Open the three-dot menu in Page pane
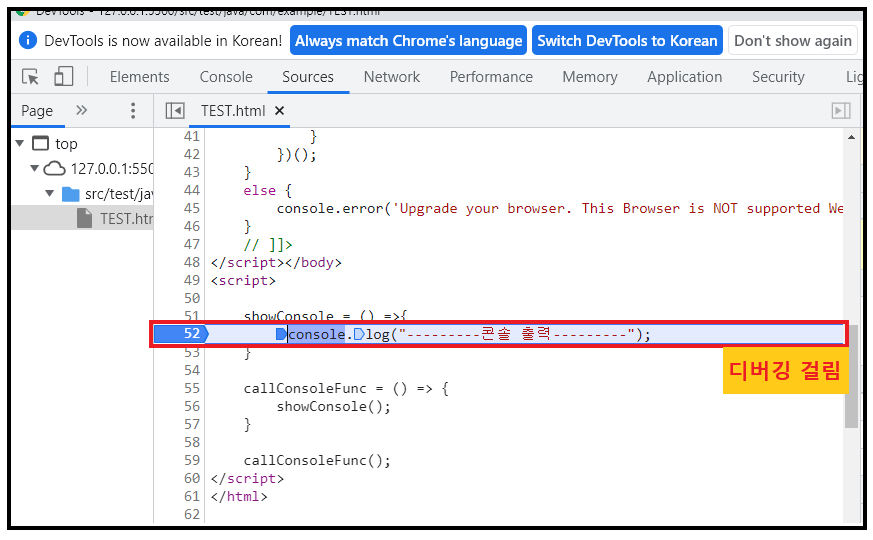Screen dimensions: 873x540 pos(133,111)
